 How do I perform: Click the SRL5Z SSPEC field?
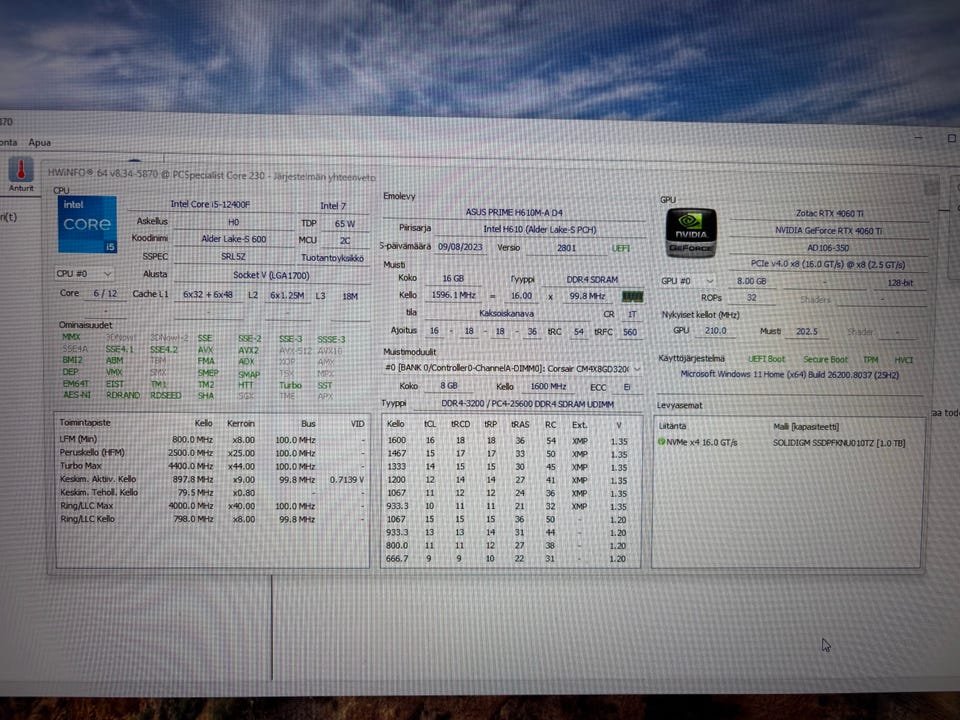[233, 257]
